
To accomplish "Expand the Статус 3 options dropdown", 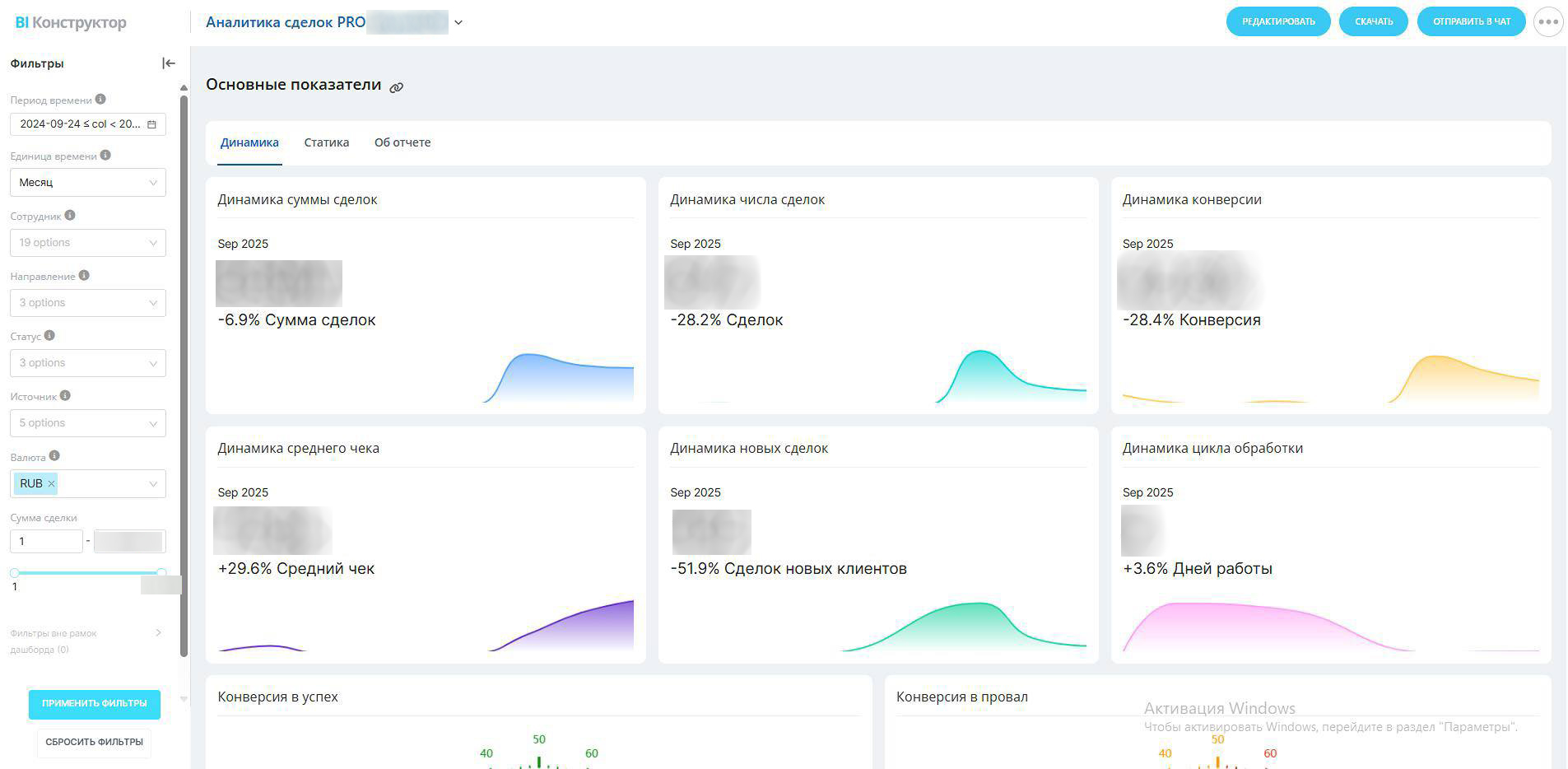I will (88, 363).
